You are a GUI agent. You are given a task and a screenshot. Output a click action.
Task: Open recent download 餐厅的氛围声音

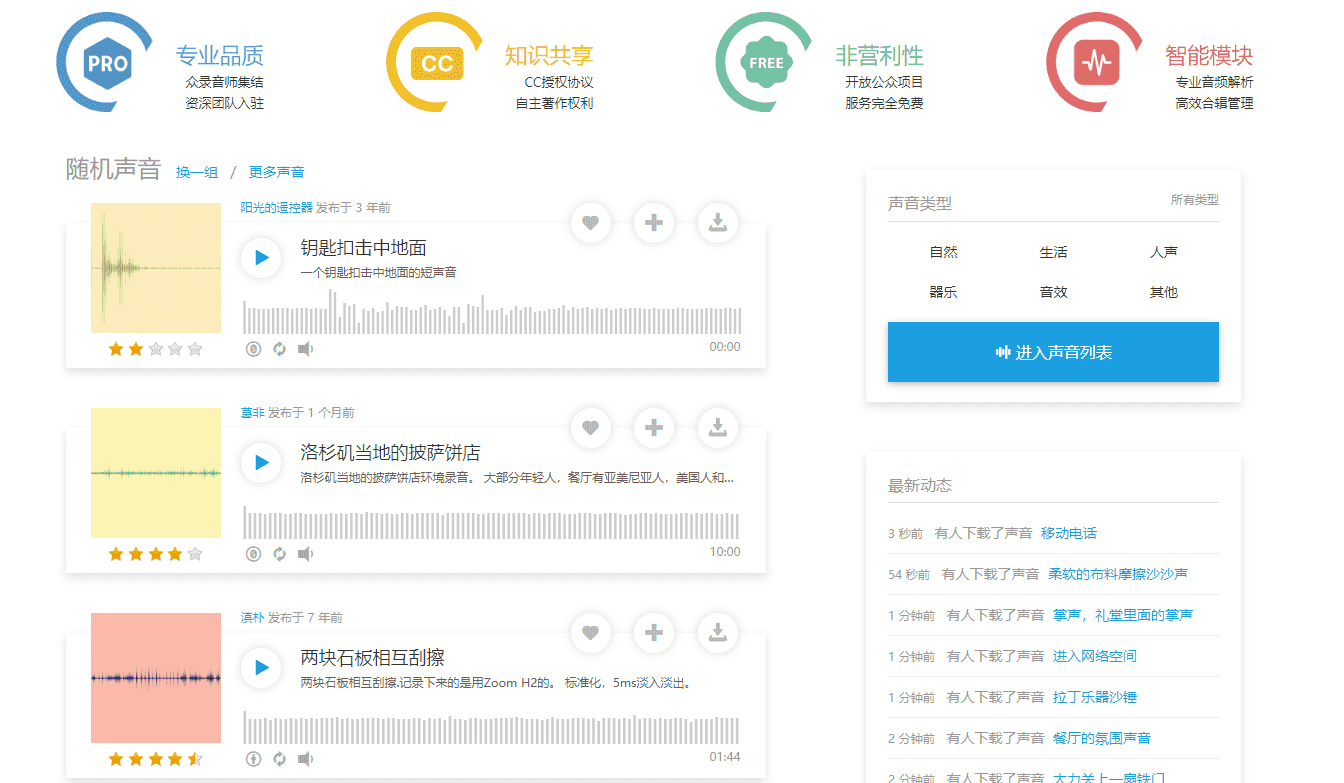1102,738
